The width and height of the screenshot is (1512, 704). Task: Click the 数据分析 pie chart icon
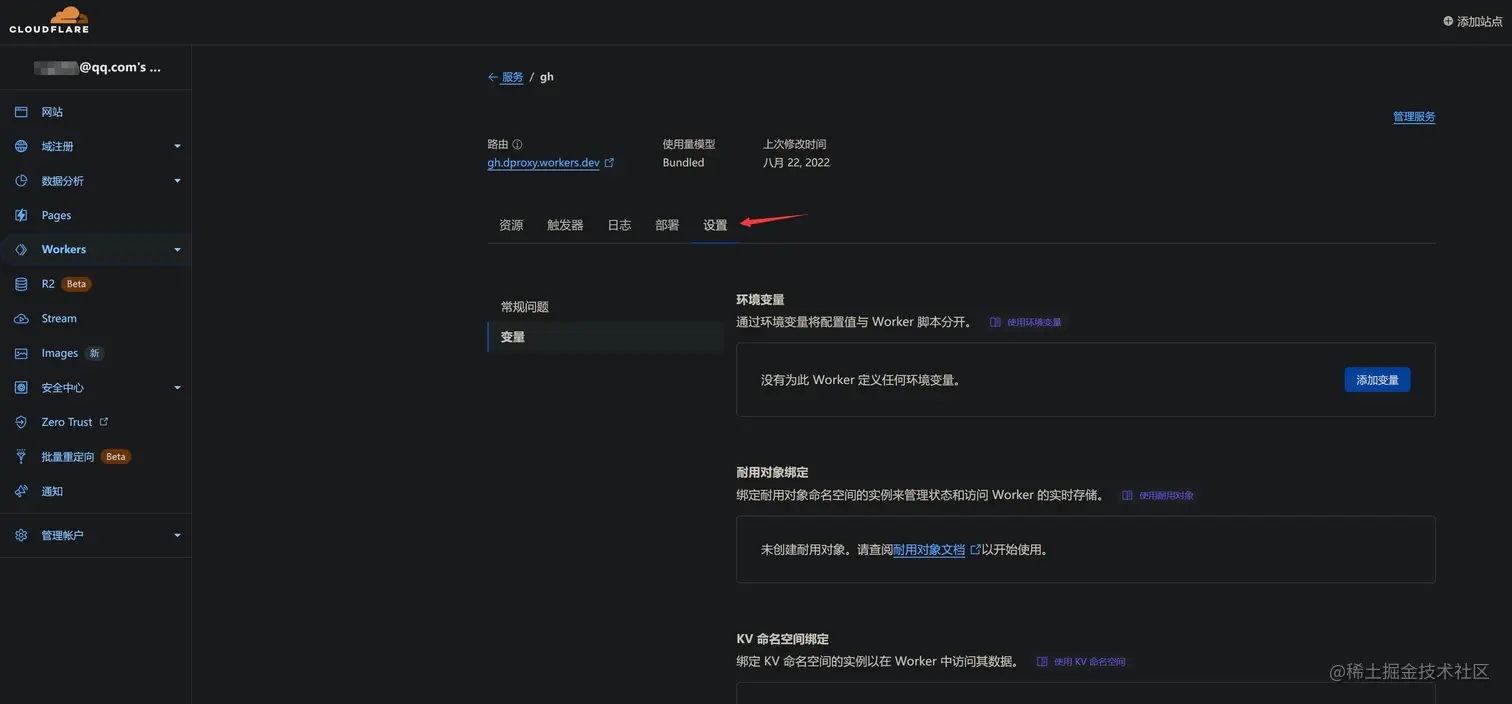[x=21, y=181]
